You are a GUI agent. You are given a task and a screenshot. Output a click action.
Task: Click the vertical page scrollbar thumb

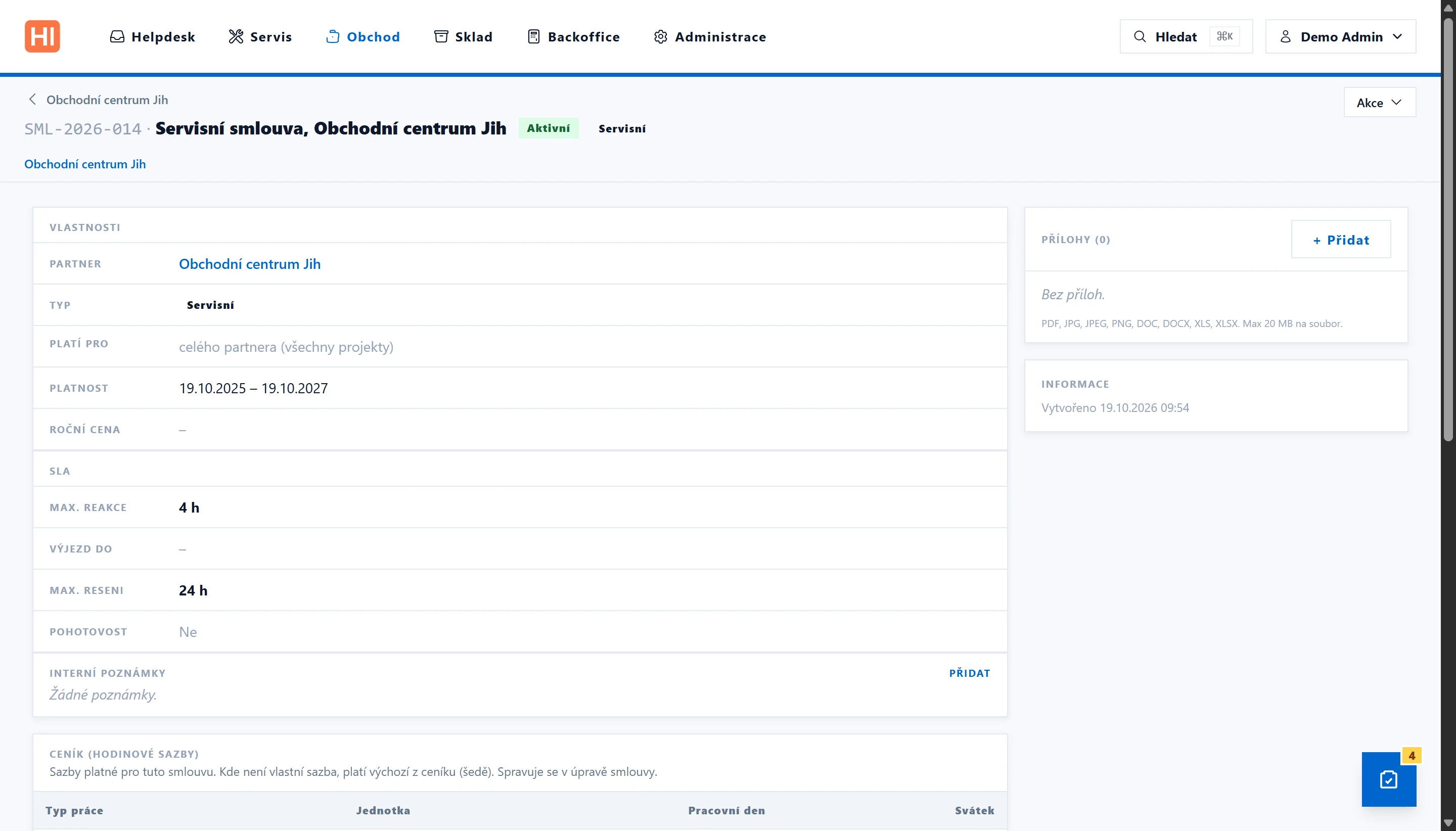click(1448, 228)
